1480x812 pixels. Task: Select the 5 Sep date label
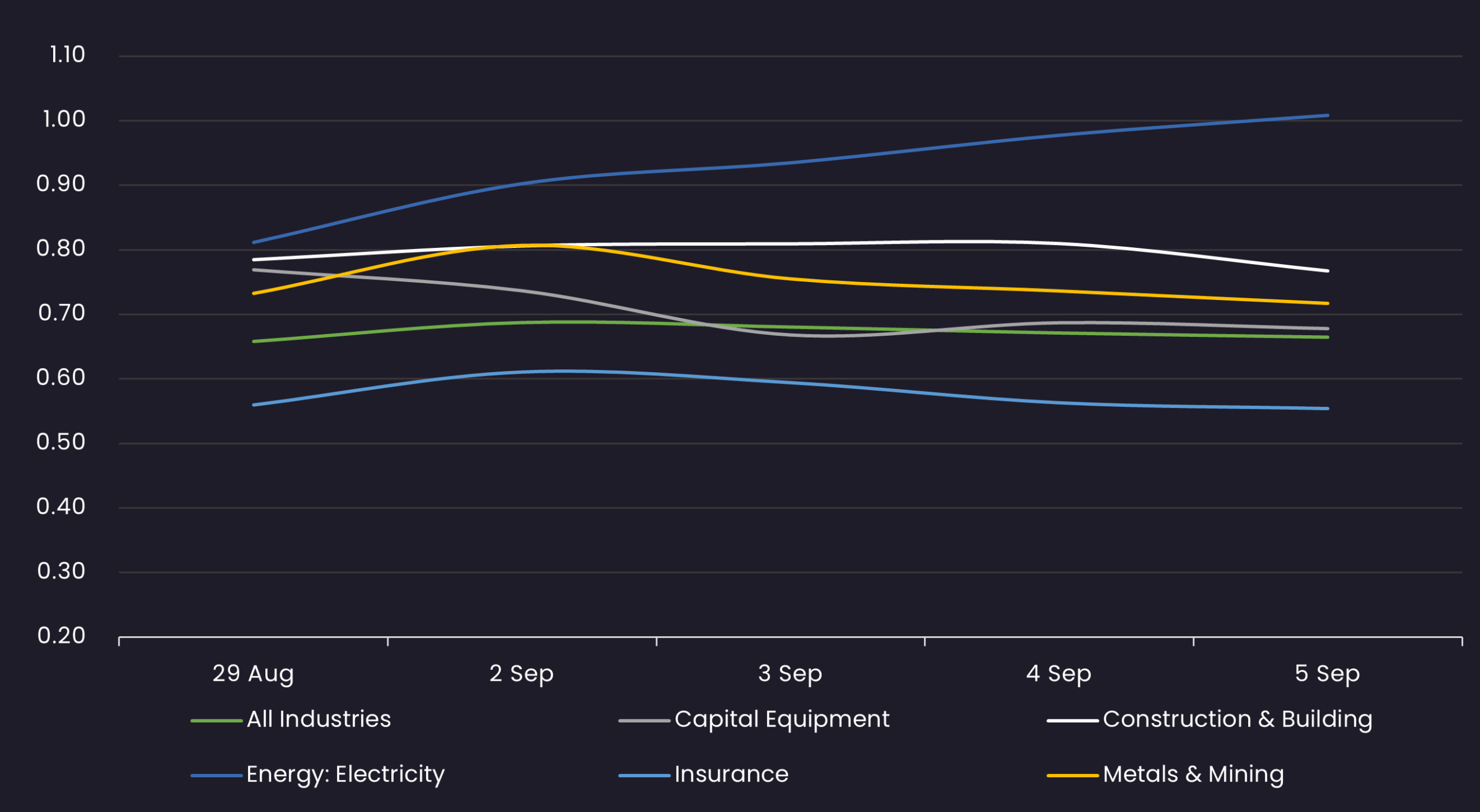pos(1327,674)
